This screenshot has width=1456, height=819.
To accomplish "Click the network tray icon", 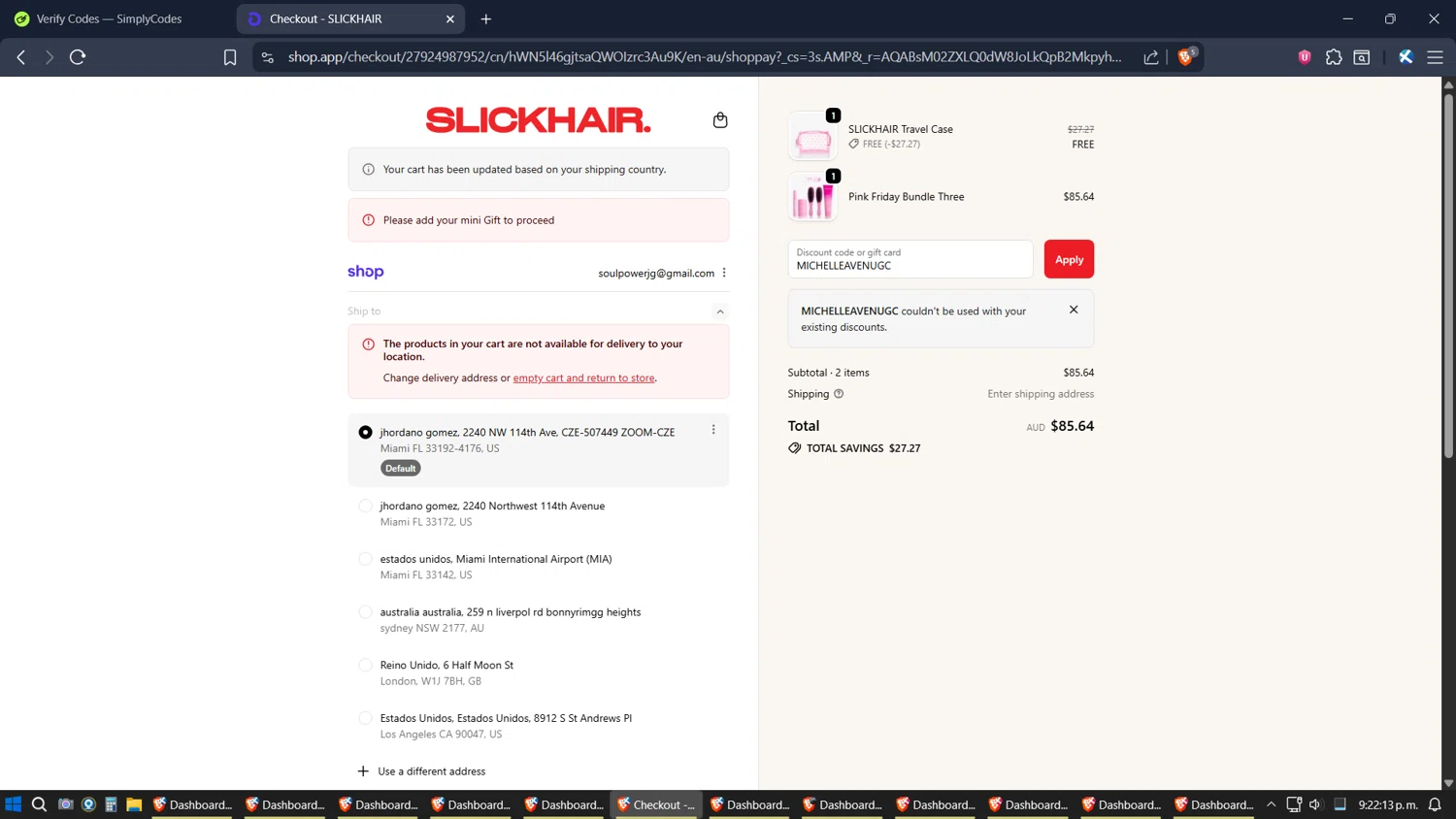I will pos(1294,804).
